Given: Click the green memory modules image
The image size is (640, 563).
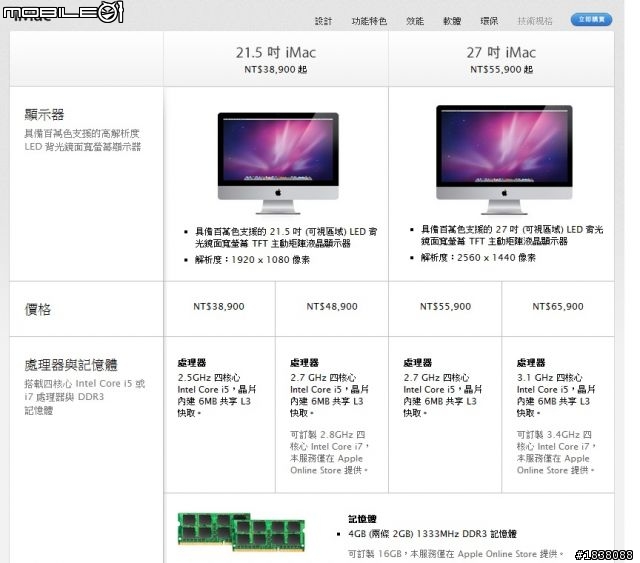Looking at the screenshot, I should click(x=241, y=532).
